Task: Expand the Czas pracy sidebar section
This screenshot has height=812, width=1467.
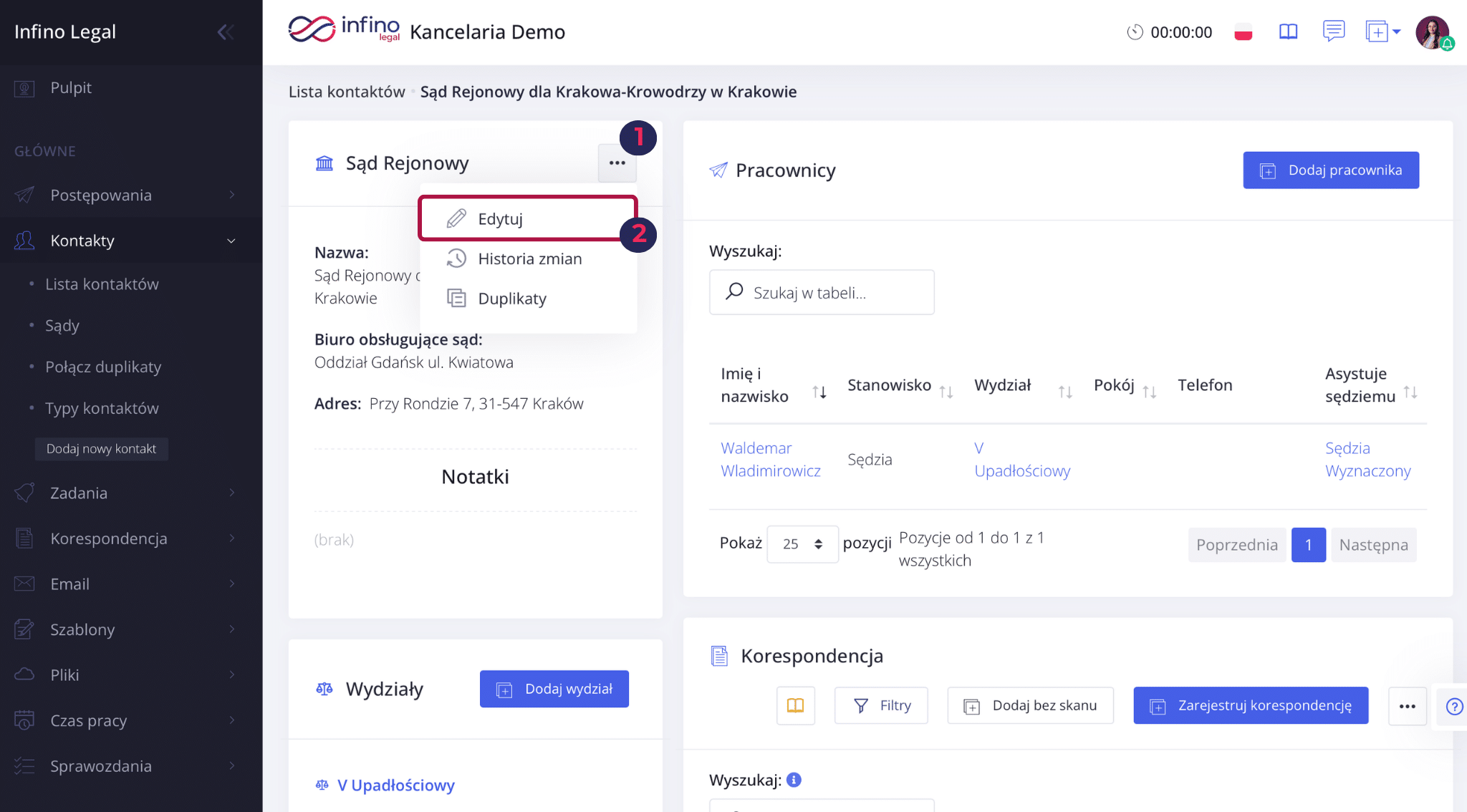Action: [x=131, y=720]
